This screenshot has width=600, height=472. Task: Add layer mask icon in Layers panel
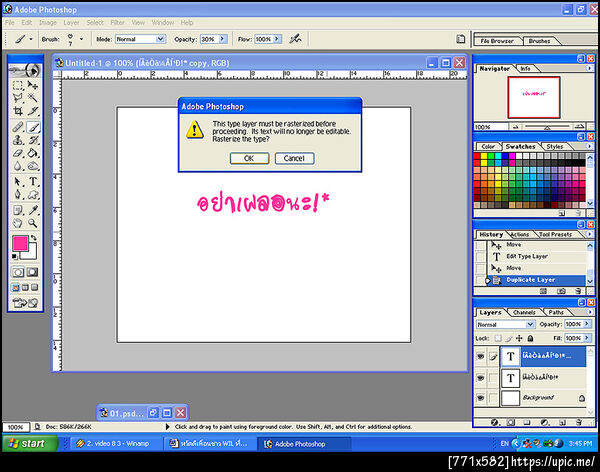click(510, 422)
